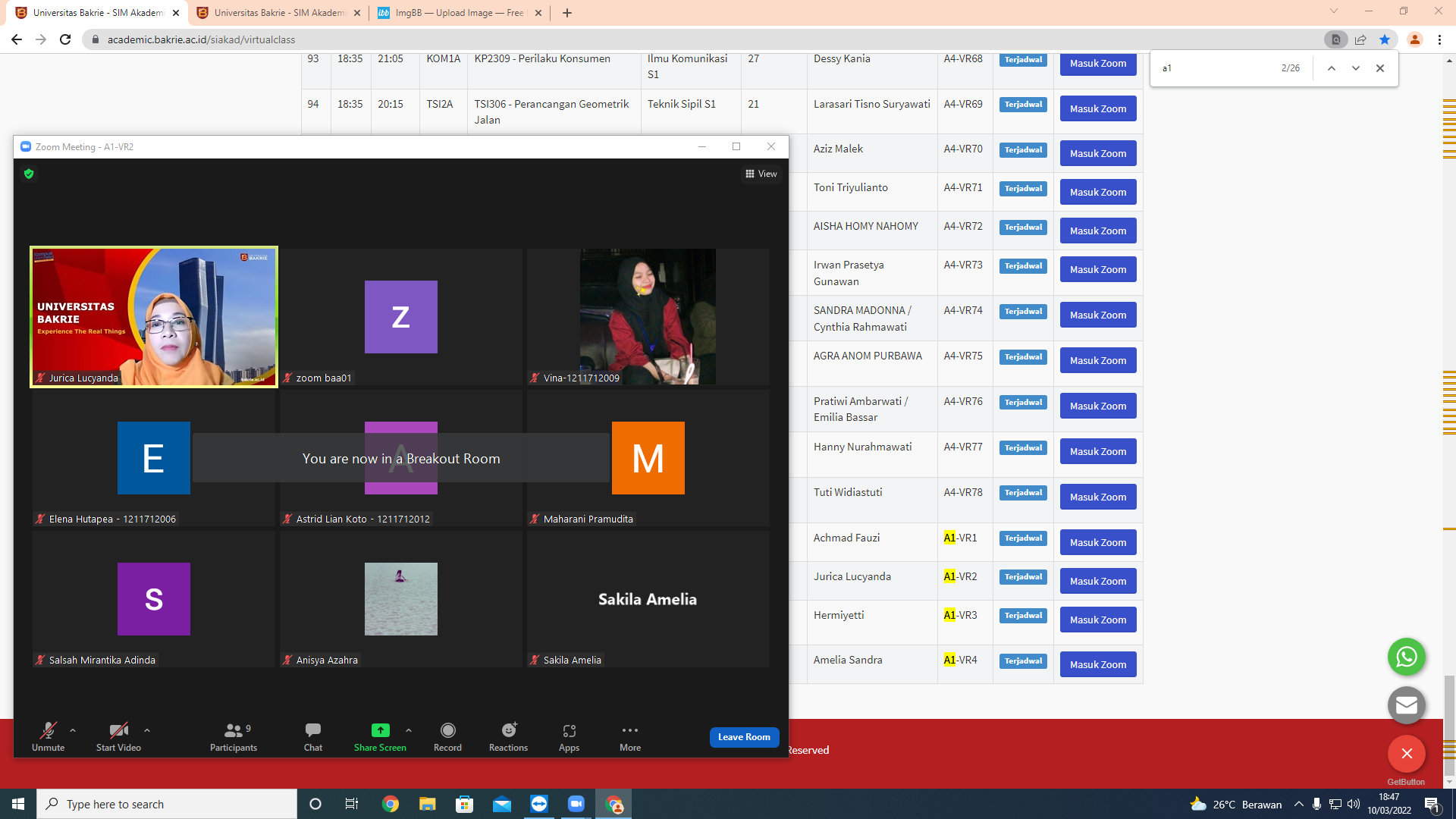Click Masuk Zoom for Amelia Sandra A1-VR4

point(1098,665)
